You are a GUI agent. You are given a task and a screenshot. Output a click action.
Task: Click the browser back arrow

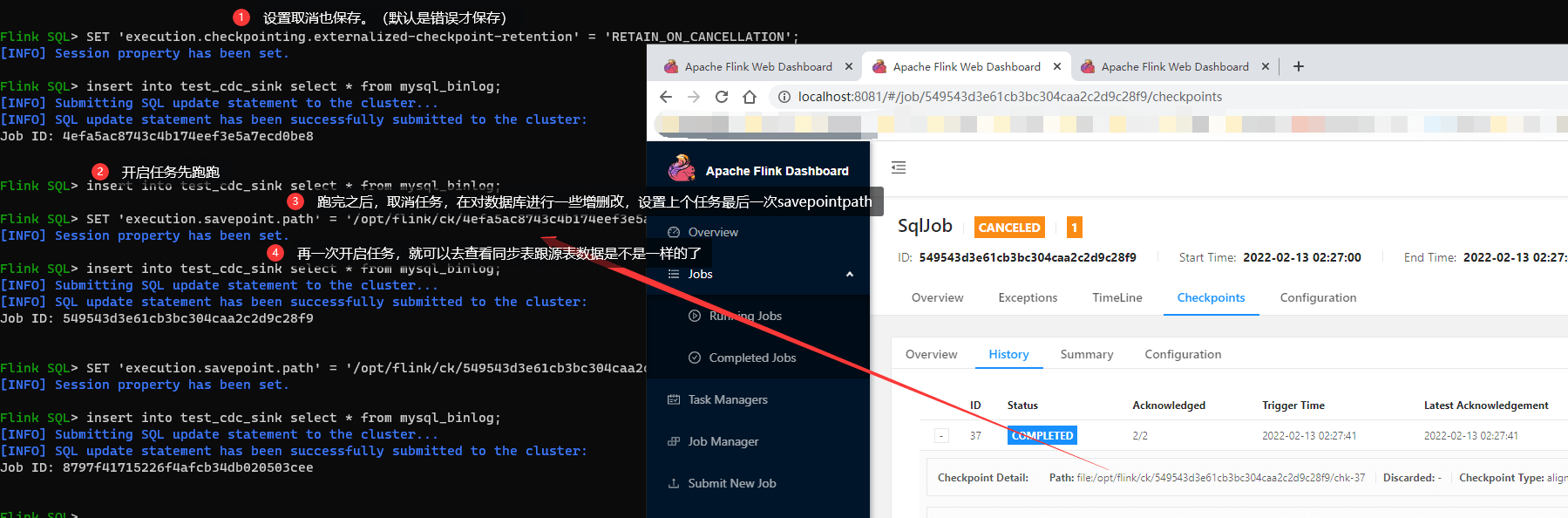[666, 97]
